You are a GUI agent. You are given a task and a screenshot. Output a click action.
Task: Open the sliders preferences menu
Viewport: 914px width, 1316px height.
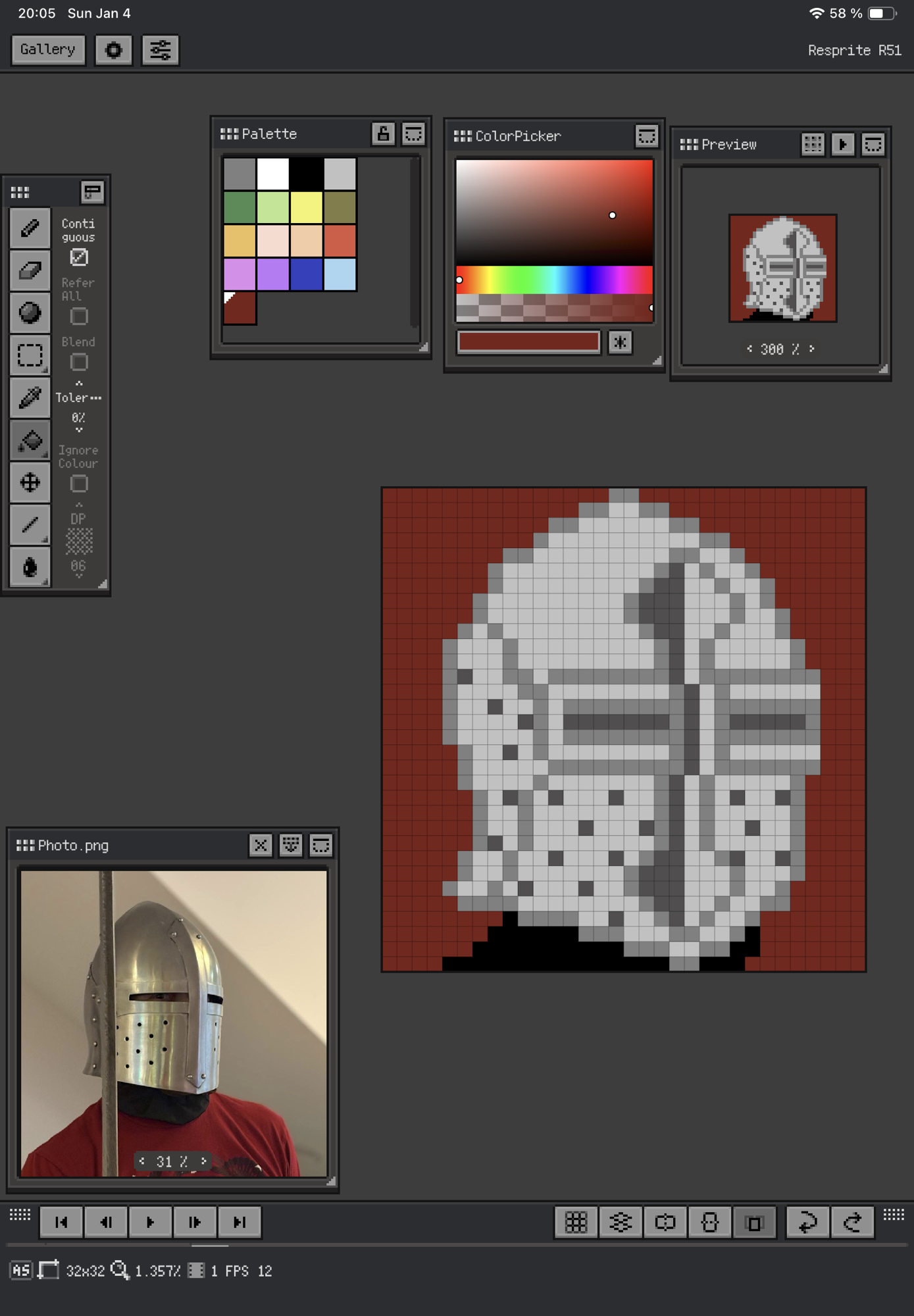pyautogui.click(x=160, y=50)
